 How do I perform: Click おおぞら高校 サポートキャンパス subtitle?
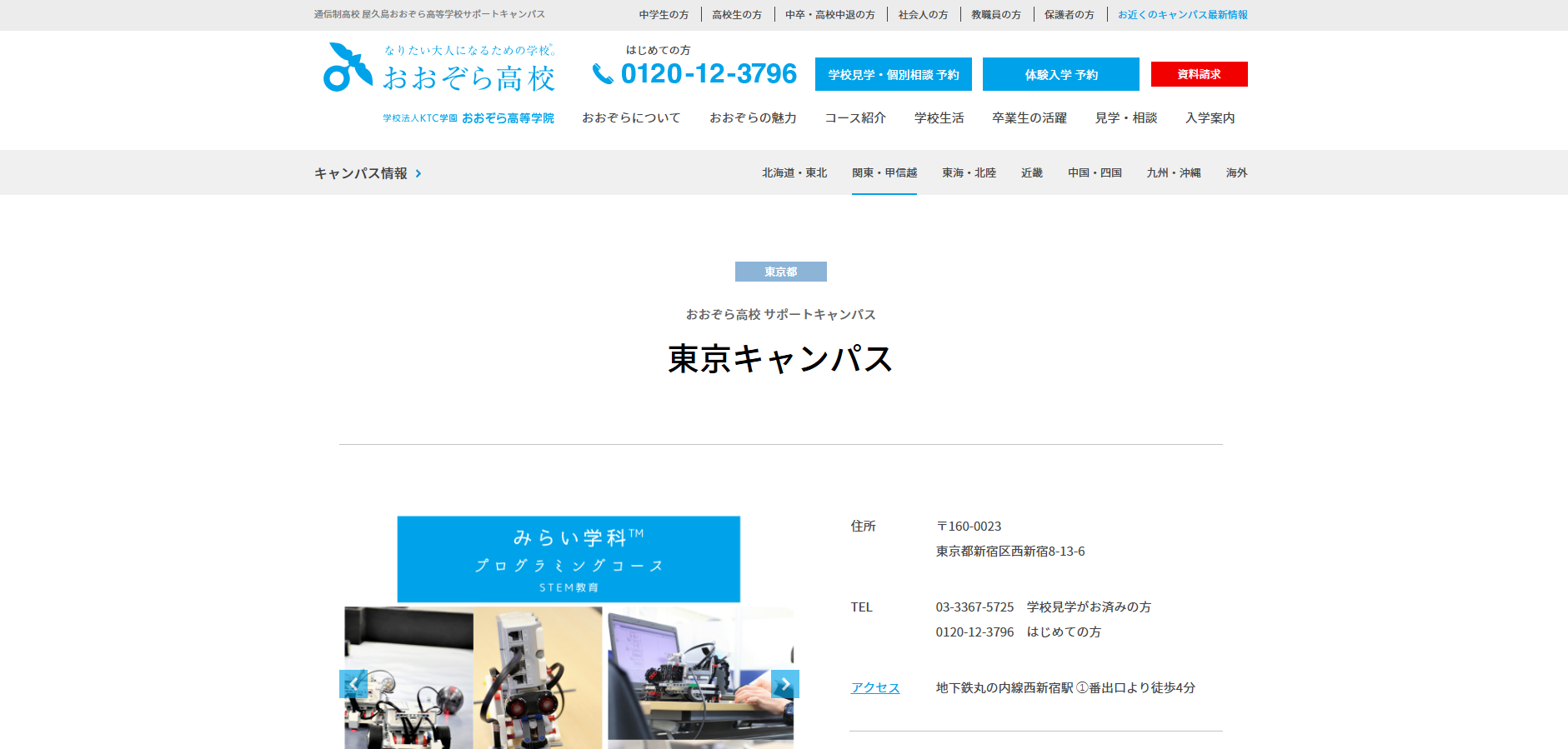781,314
